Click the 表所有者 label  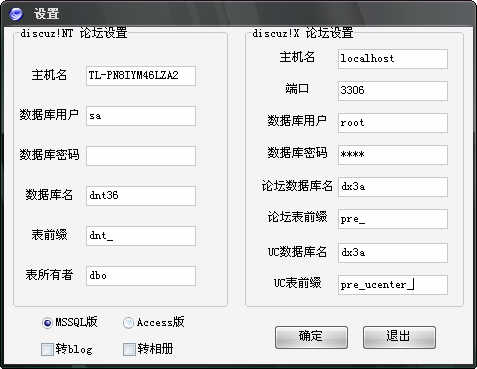pyautogui.click(x=49, y=275)
